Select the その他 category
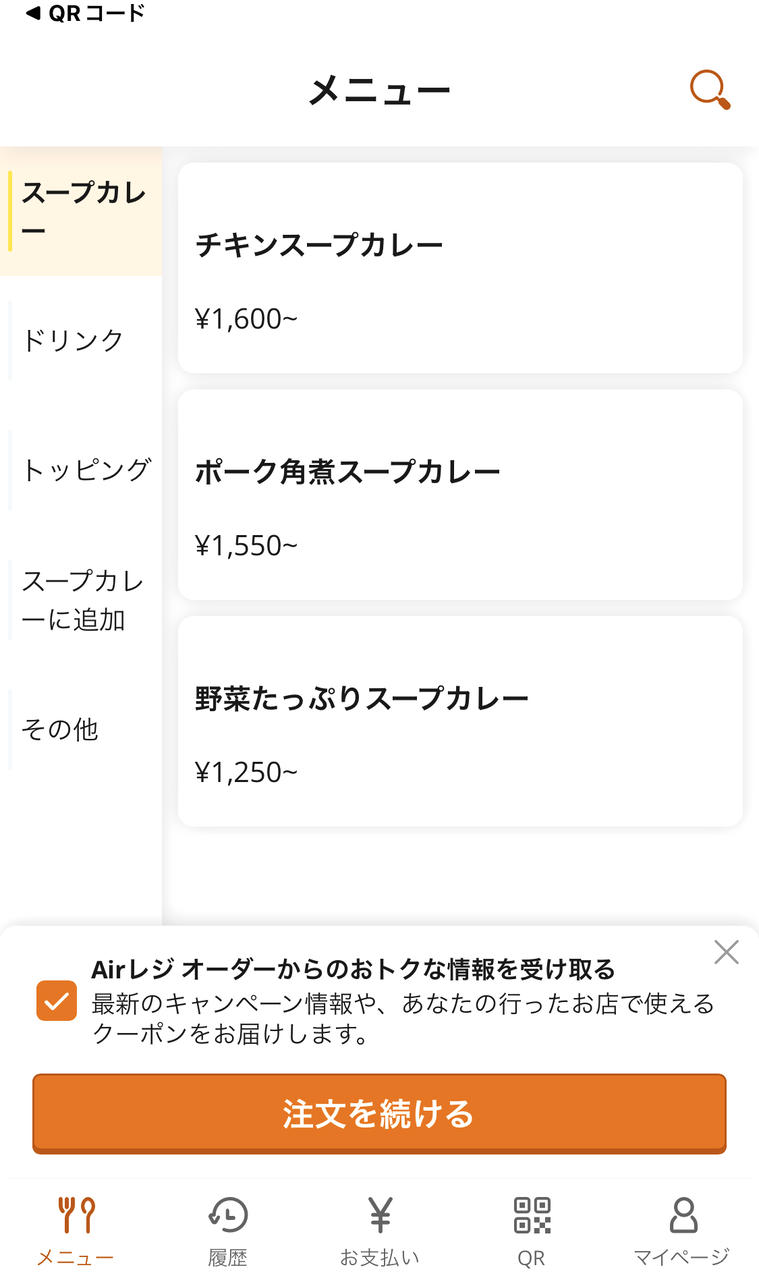 [60, 730]
